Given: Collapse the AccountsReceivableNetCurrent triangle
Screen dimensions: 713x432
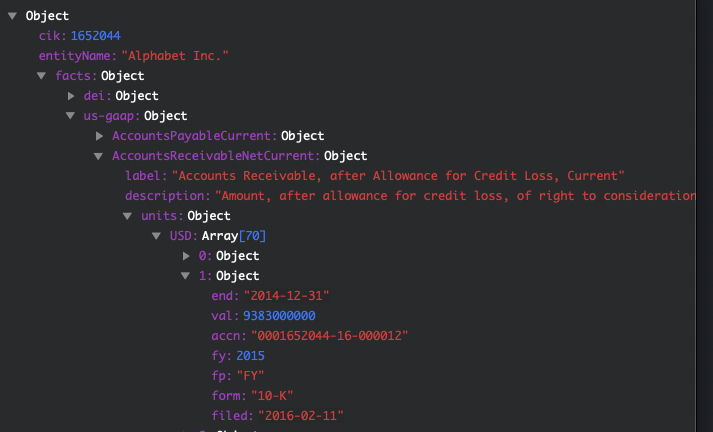Looking at the screenshot, I should (x=98, y=156).
